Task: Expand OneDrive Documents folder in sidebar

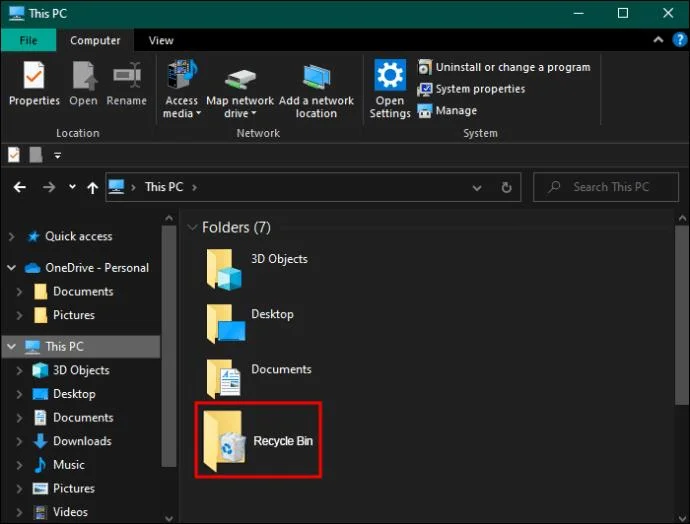Action: coord(19,292)
